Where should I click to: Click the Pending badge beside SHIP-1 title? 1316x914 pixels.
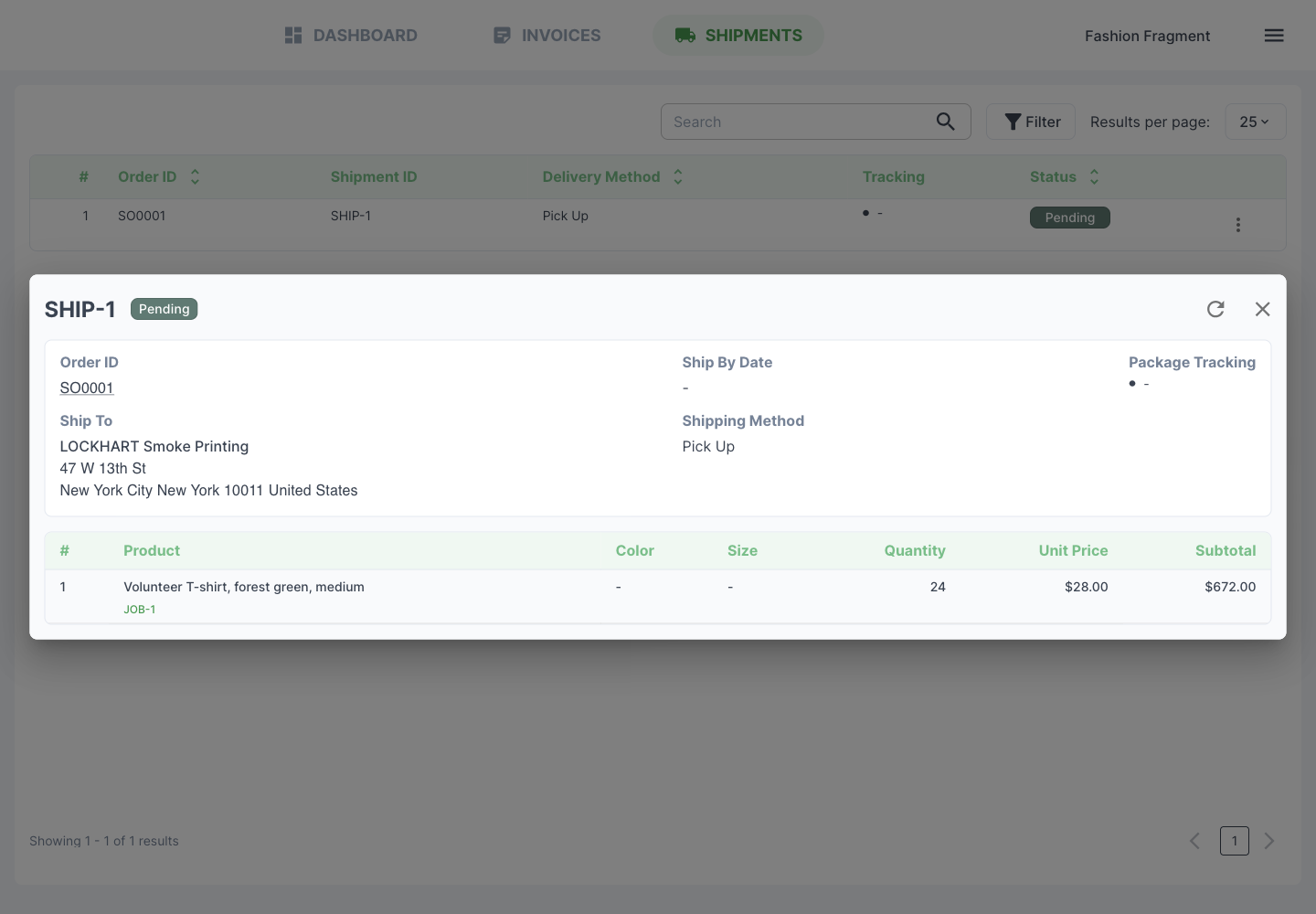coord(164,309)
